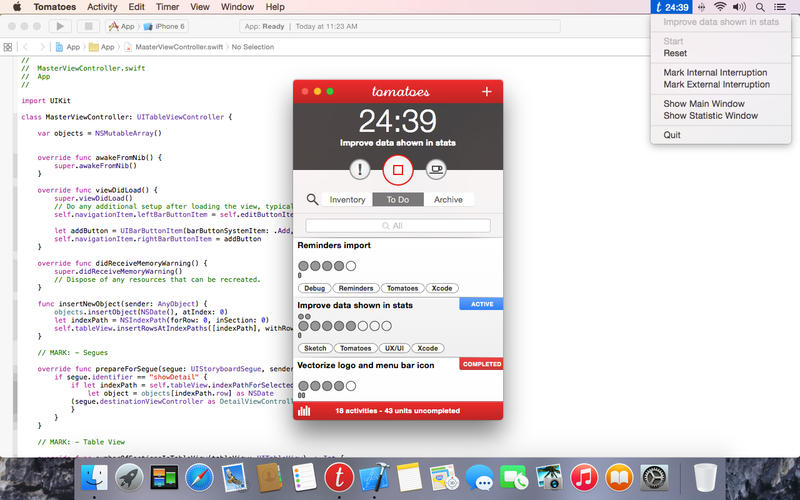Click the Xcode Stop button
The image size is (800, 500).
point(88,27)
